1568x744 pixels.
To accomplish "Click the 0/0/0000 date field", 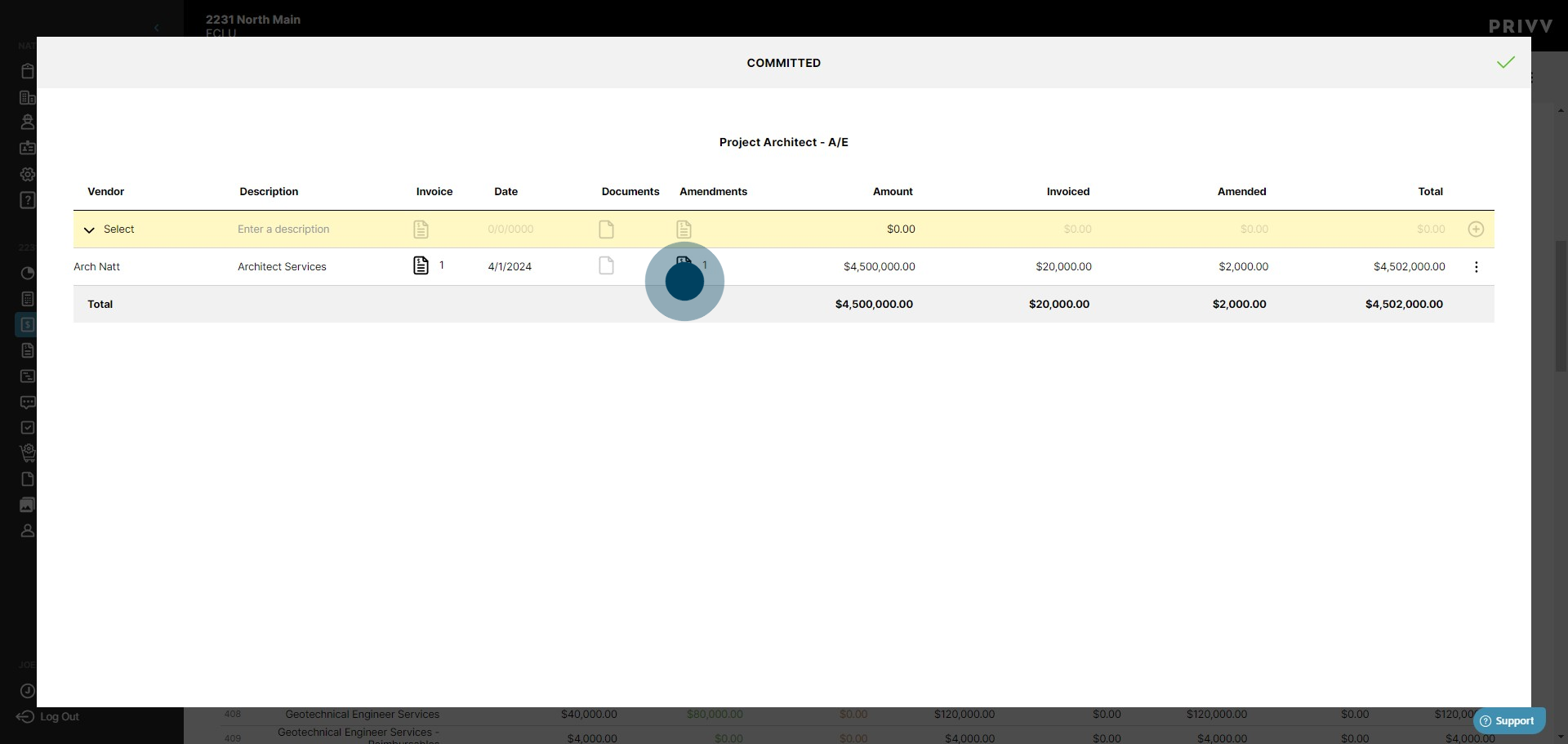I will click(x=510, y=229).
